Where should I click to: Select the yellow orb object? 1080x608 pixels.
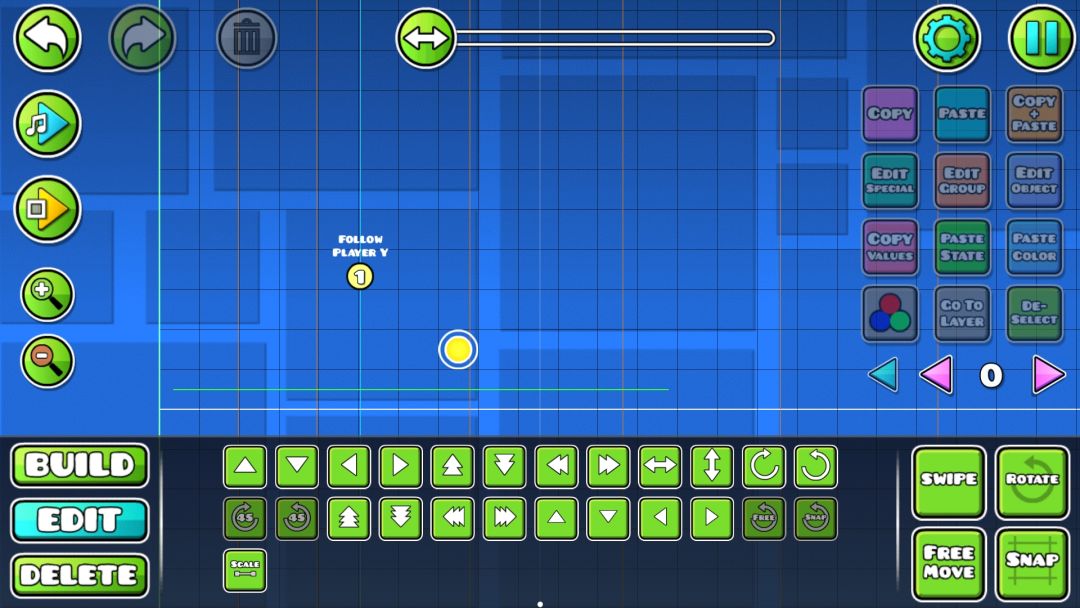(457, 350)
